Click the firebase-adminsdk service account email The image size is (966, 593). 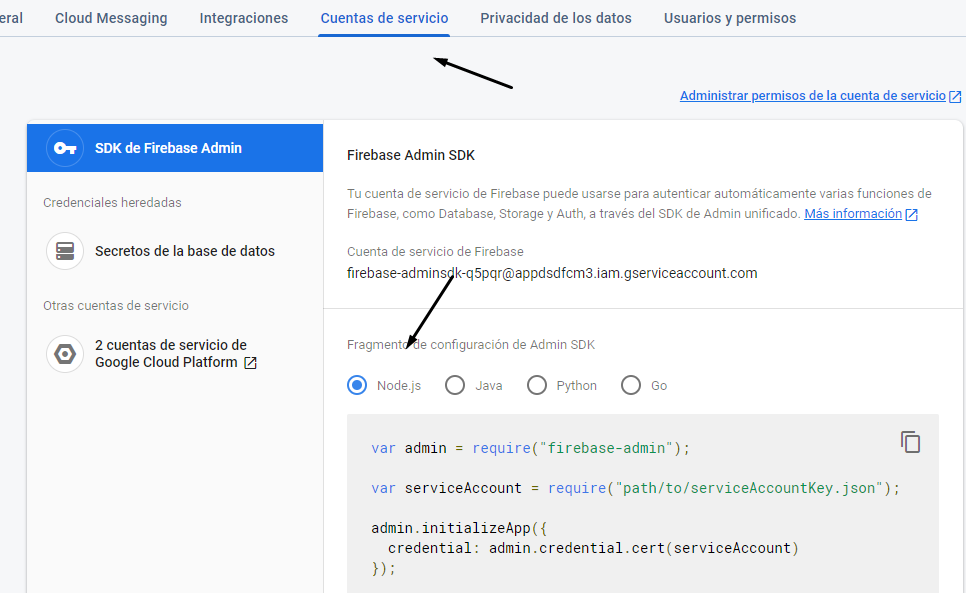tap(552, 273)
